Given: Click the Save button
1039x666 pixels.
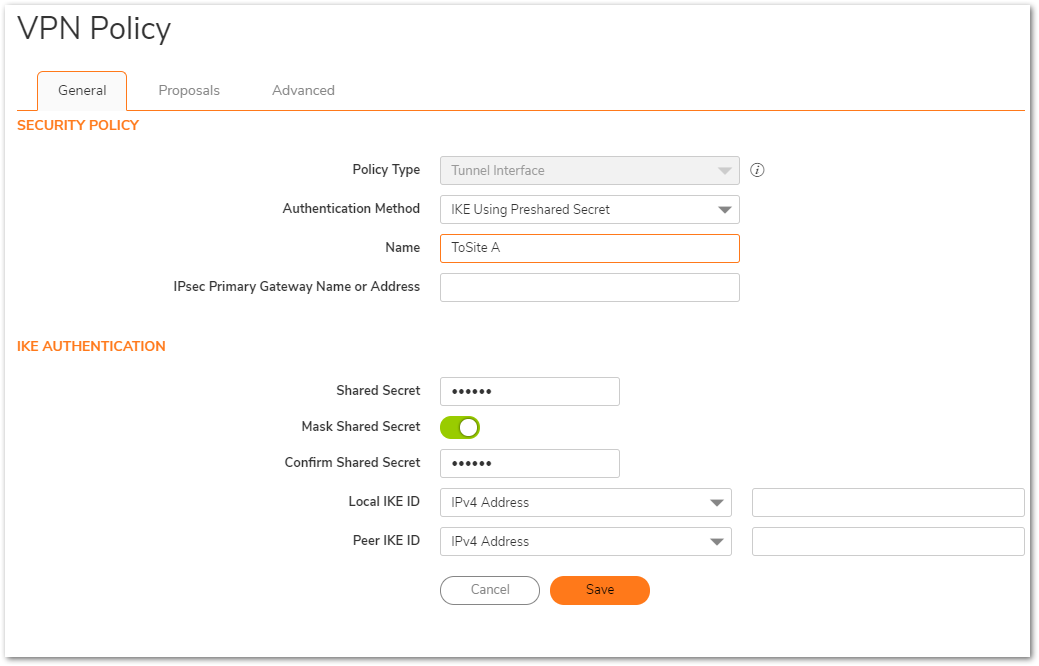Looking at the screenshot, I should (600, 590).
